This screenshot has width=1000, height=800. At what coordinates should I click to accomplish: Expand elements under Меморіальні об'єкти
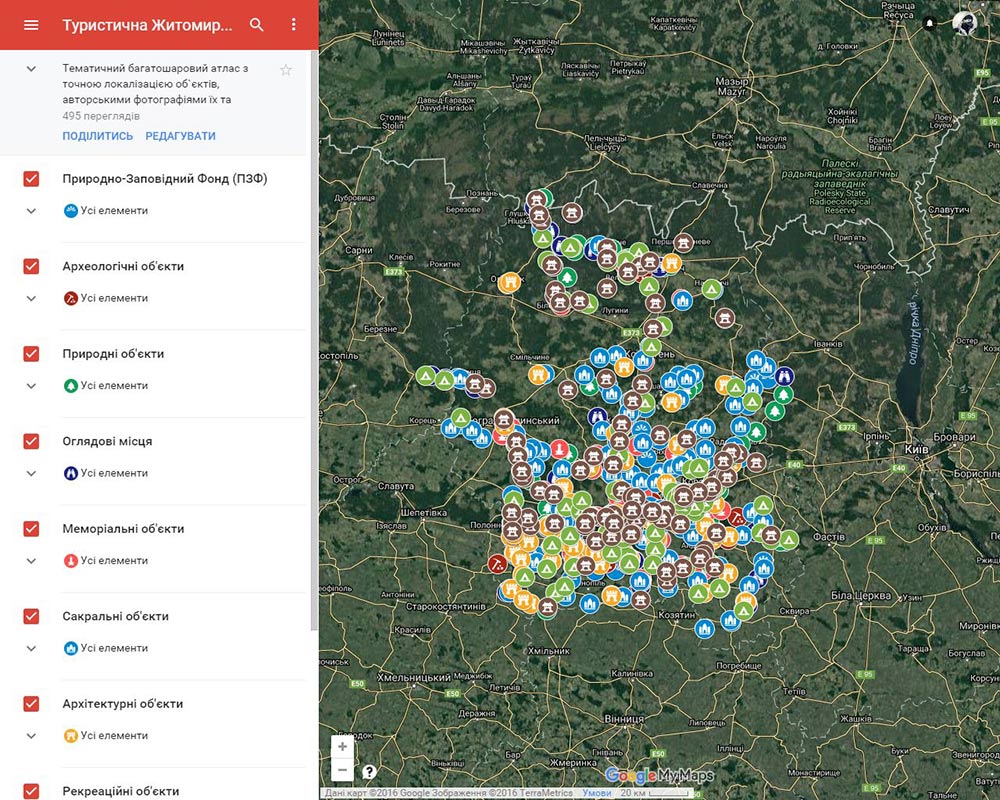click(31, 561)
